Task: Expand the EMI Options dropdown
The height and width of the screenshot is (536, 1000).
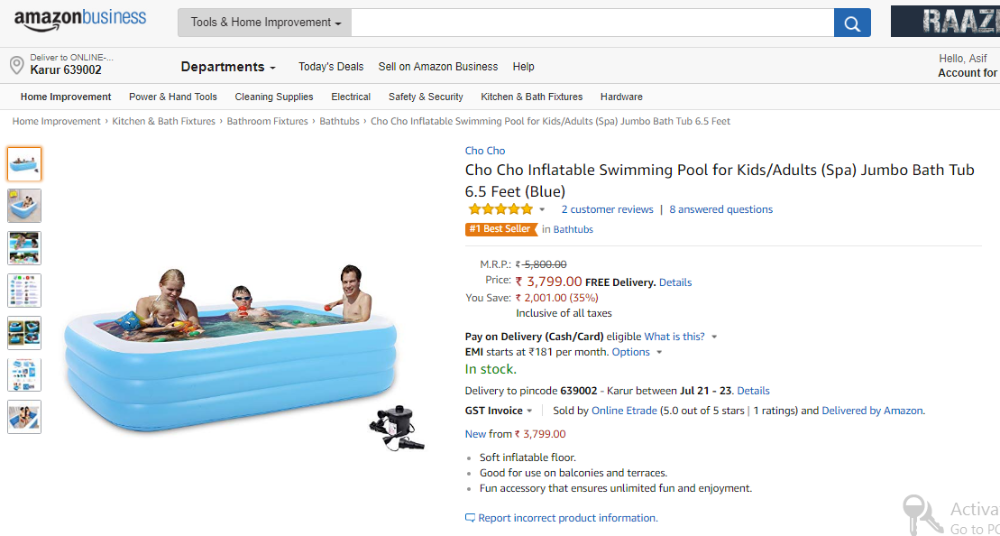Action: click(637, 352)
